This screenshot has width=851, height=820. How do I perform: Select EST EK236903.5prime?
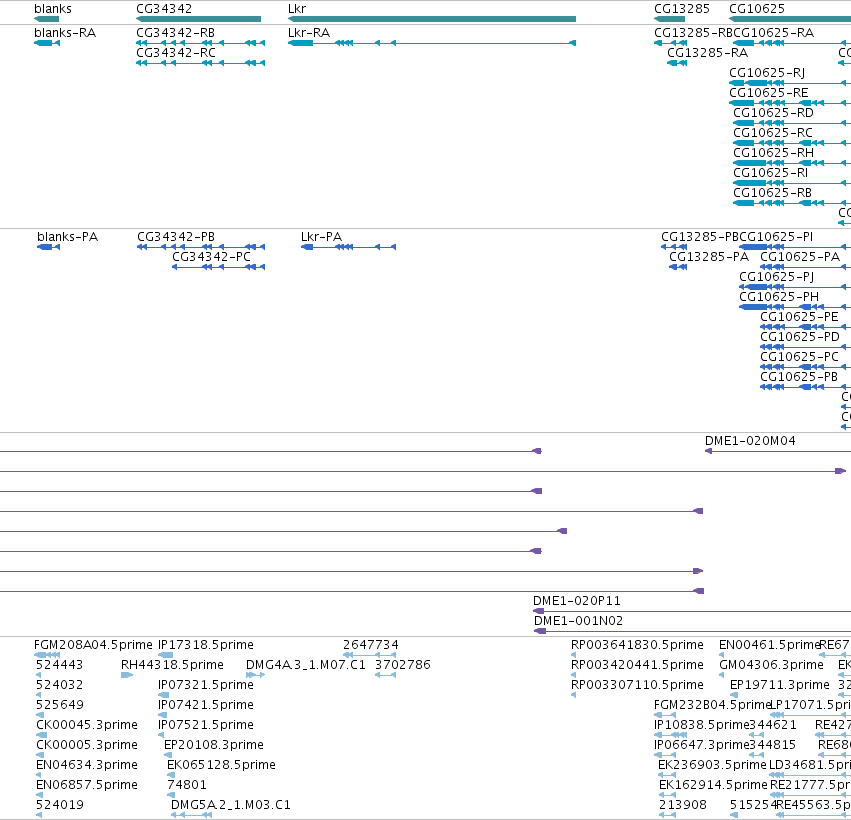point(712,766)
